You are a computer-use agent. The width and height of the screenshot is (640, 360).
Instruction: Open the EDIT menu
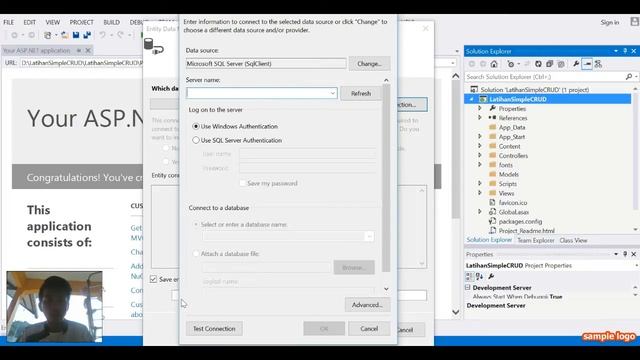(29, 22)
